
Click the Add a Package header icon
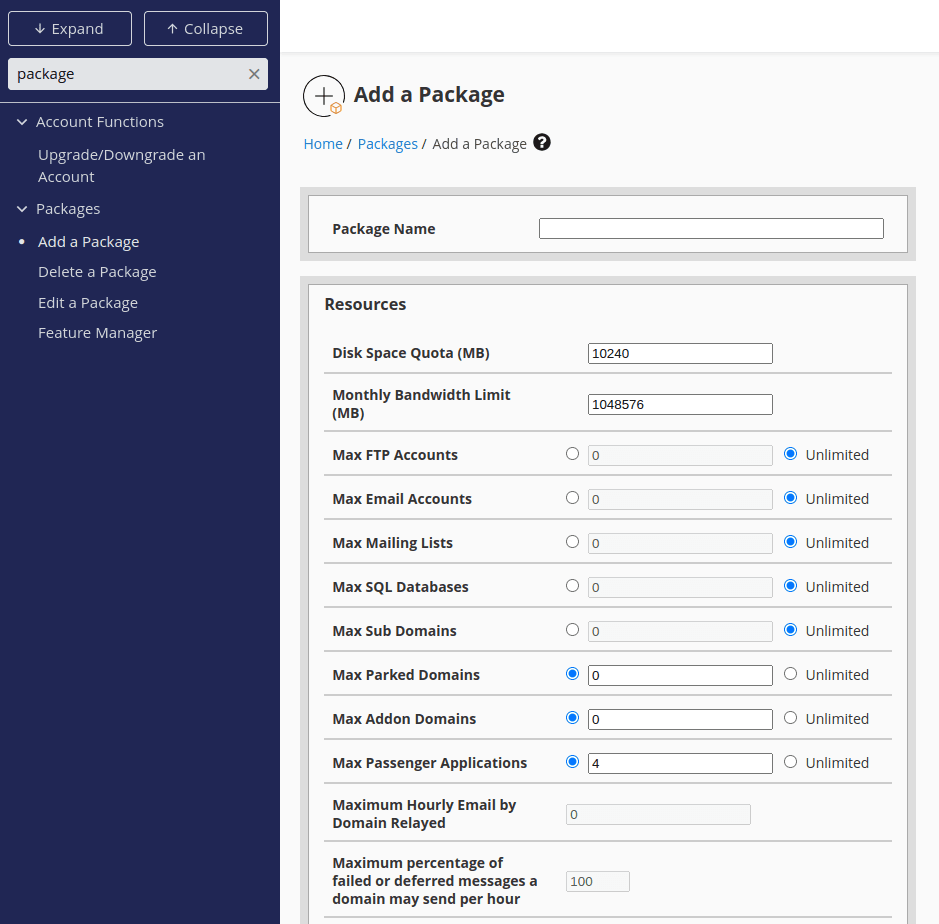point(323,96)
